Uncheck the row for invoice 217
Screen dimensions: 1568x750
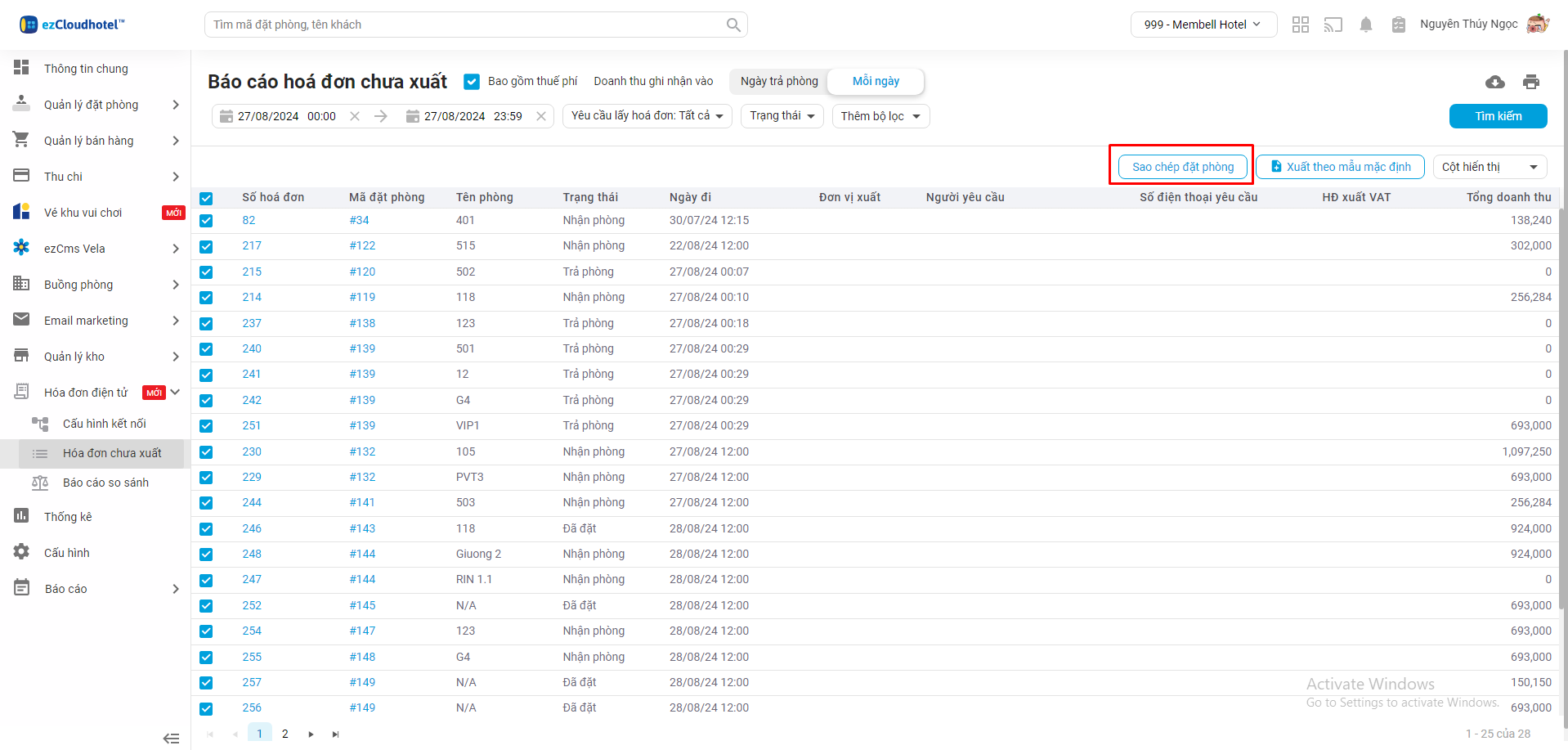(206, 246)
